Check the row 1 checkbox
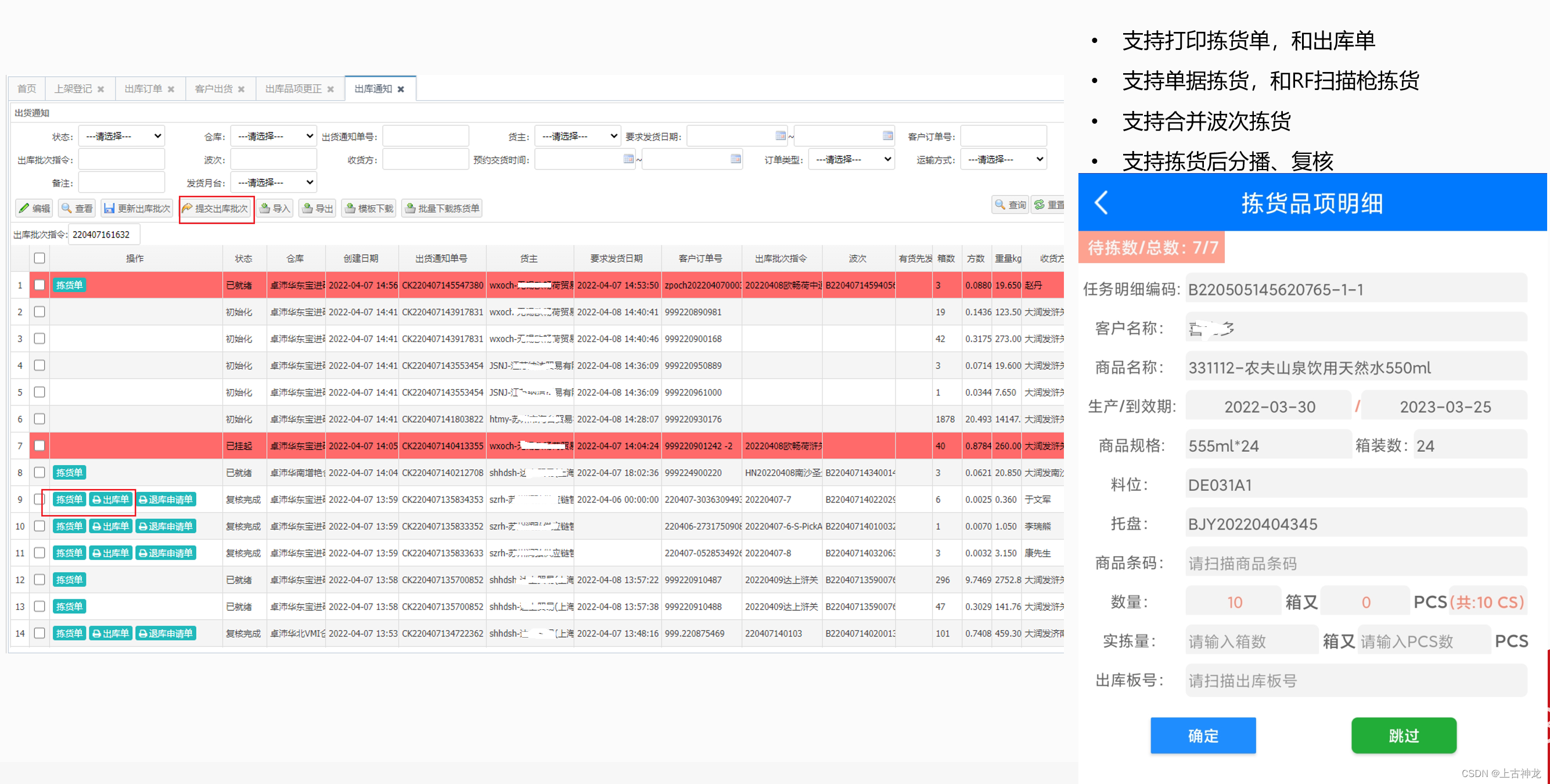The height and width of the screenshot is (784, 1550). (39, 285)
